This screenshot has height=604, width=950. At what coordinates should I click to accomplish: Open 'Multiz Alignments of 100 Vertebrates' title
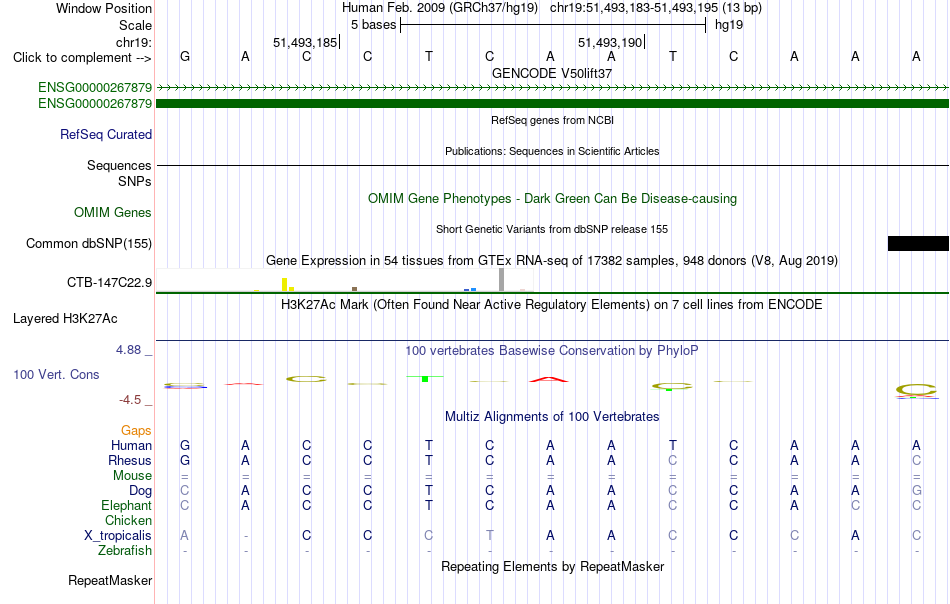point(552,417)
